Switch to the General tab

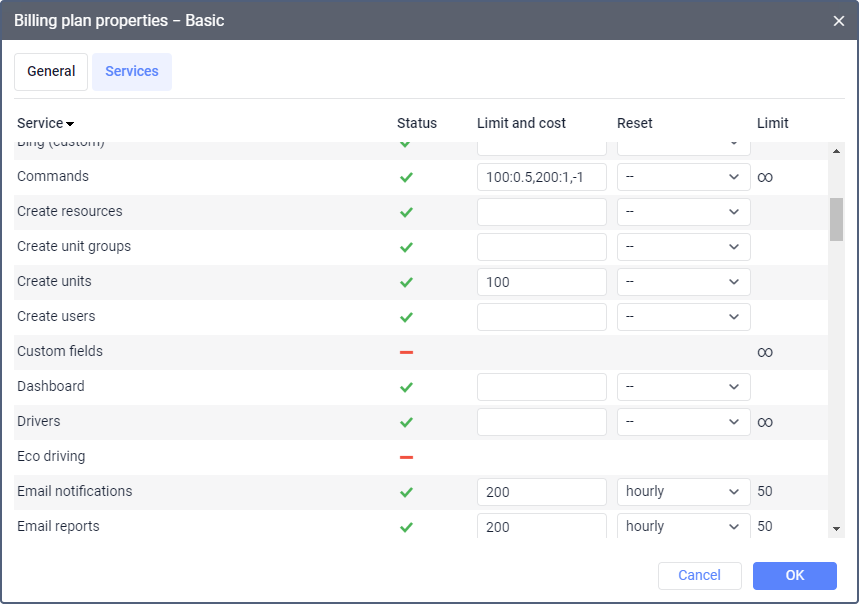tap(51, 72)
